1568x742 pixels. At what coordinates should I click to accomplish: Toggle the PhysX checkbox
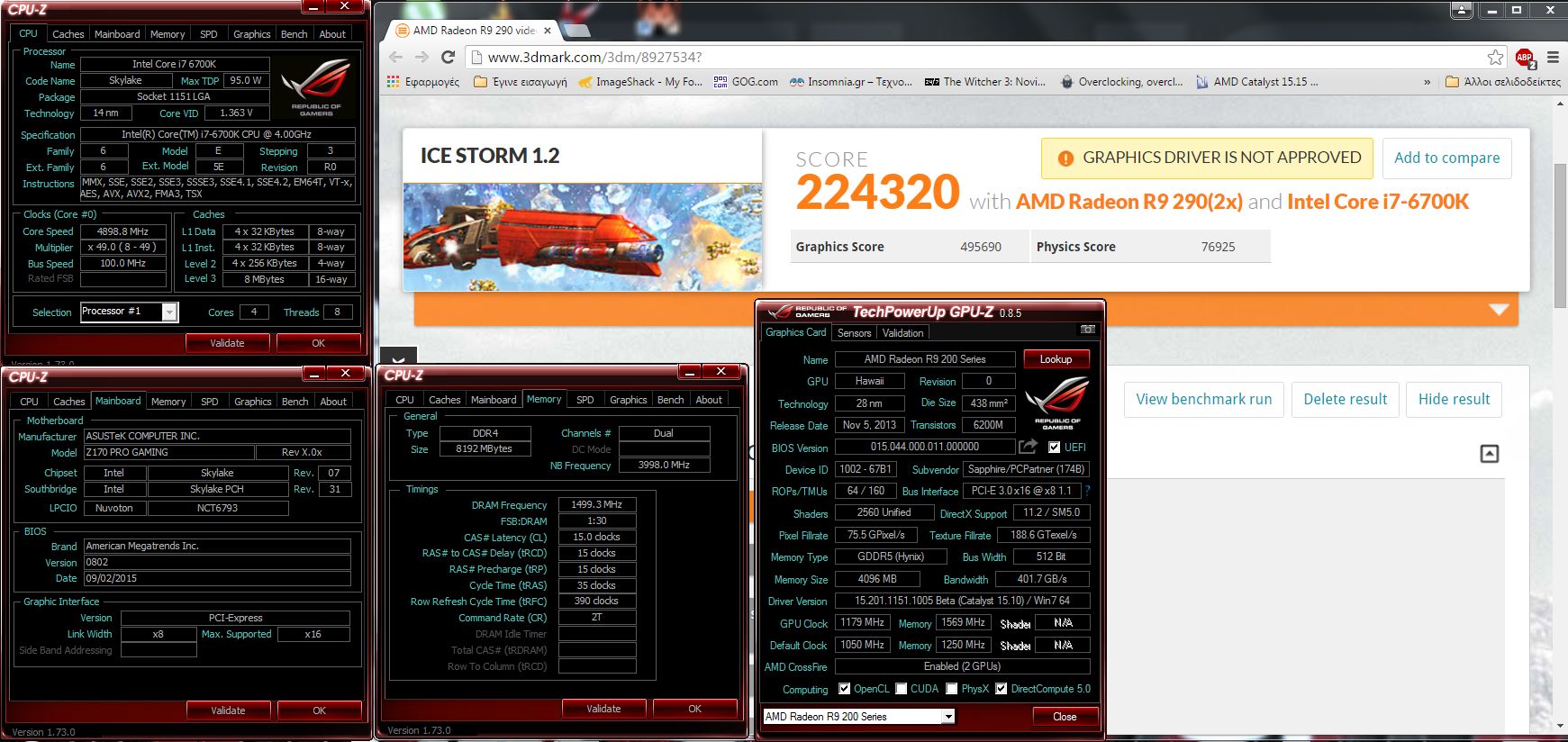point(952,689)
